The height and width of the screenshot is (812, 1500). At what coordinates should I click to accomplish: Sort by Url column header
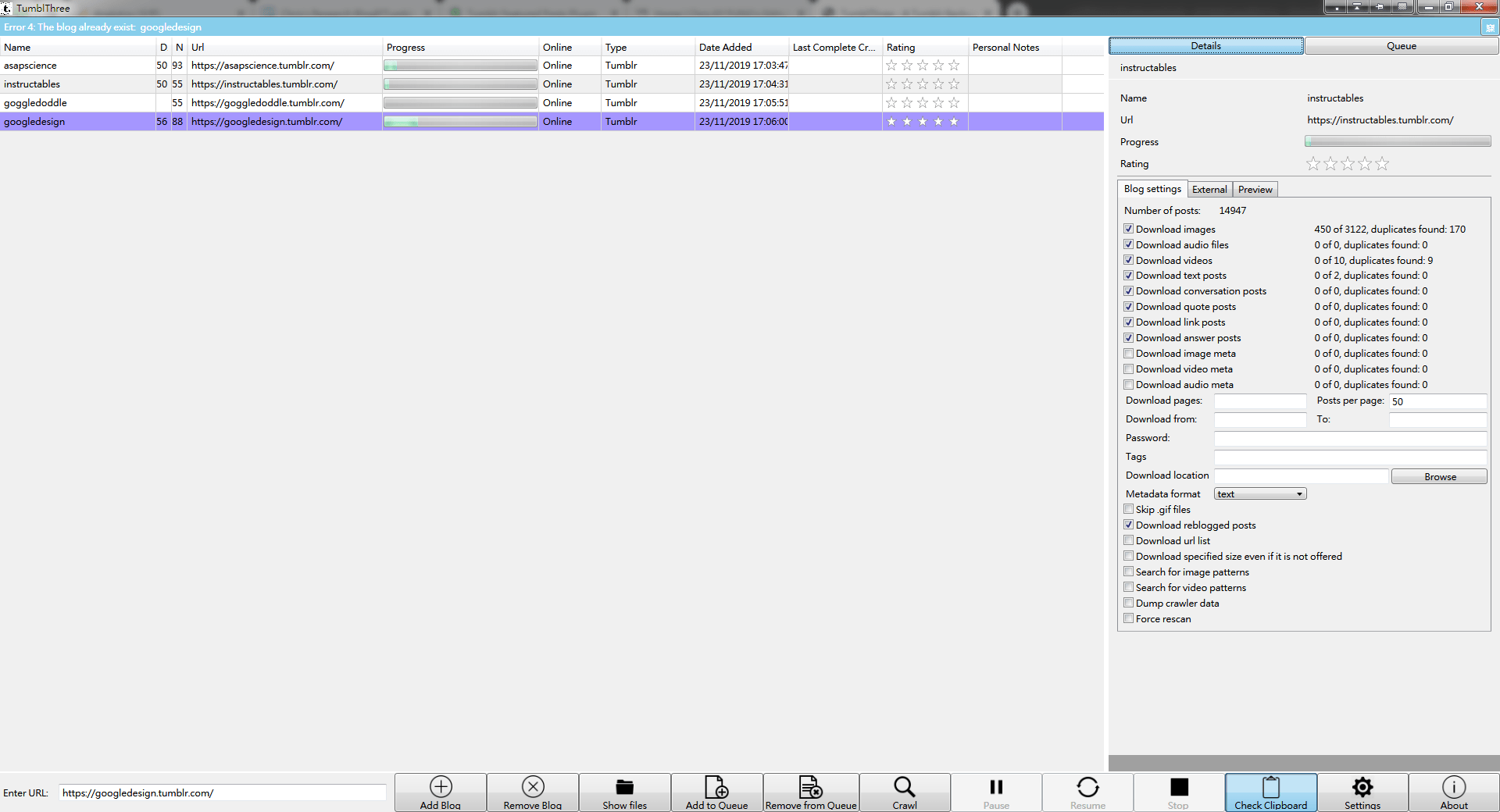coord(284,47)
